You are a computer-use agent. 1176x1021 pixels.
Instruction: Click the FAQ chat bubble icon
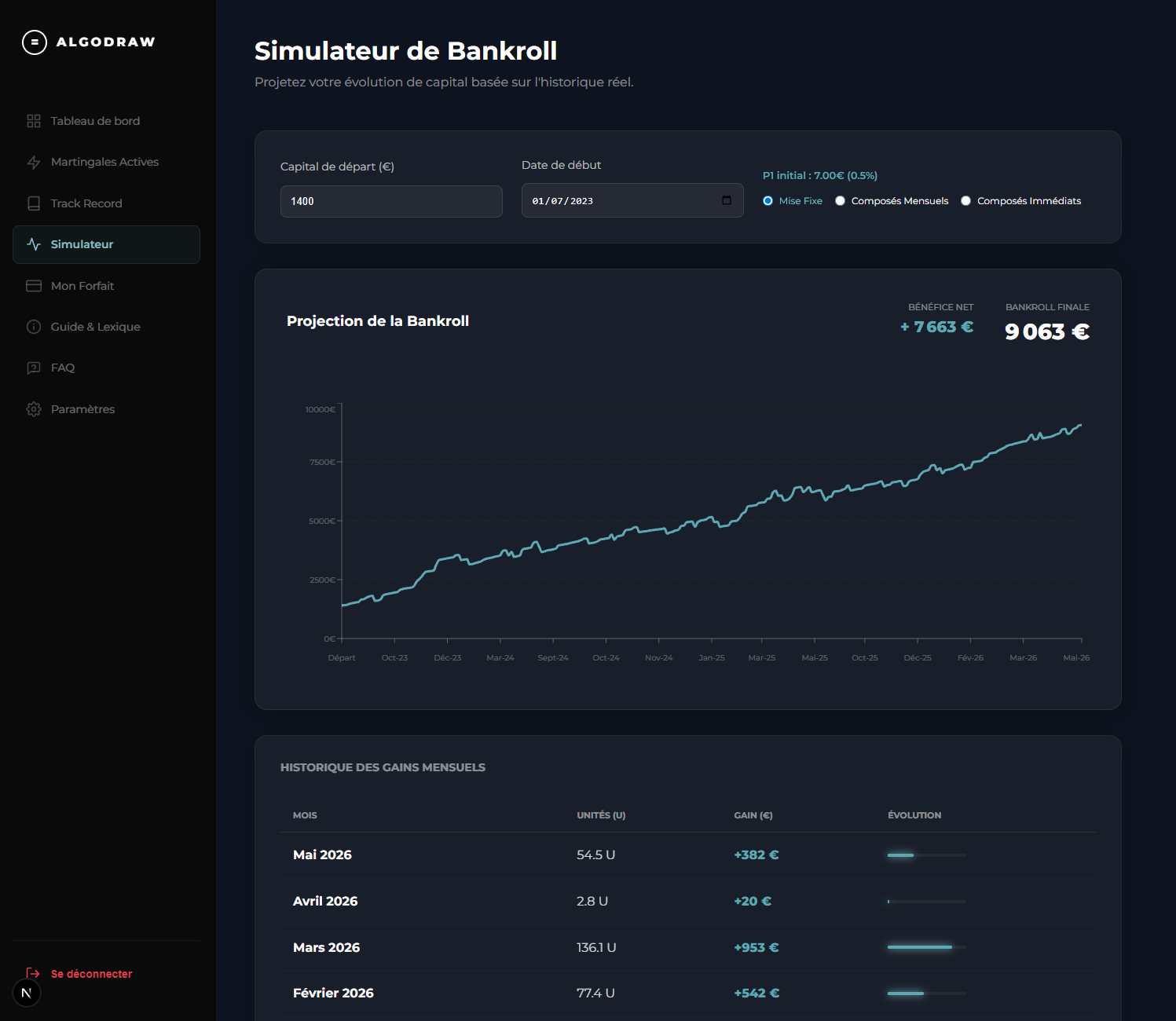34,368
